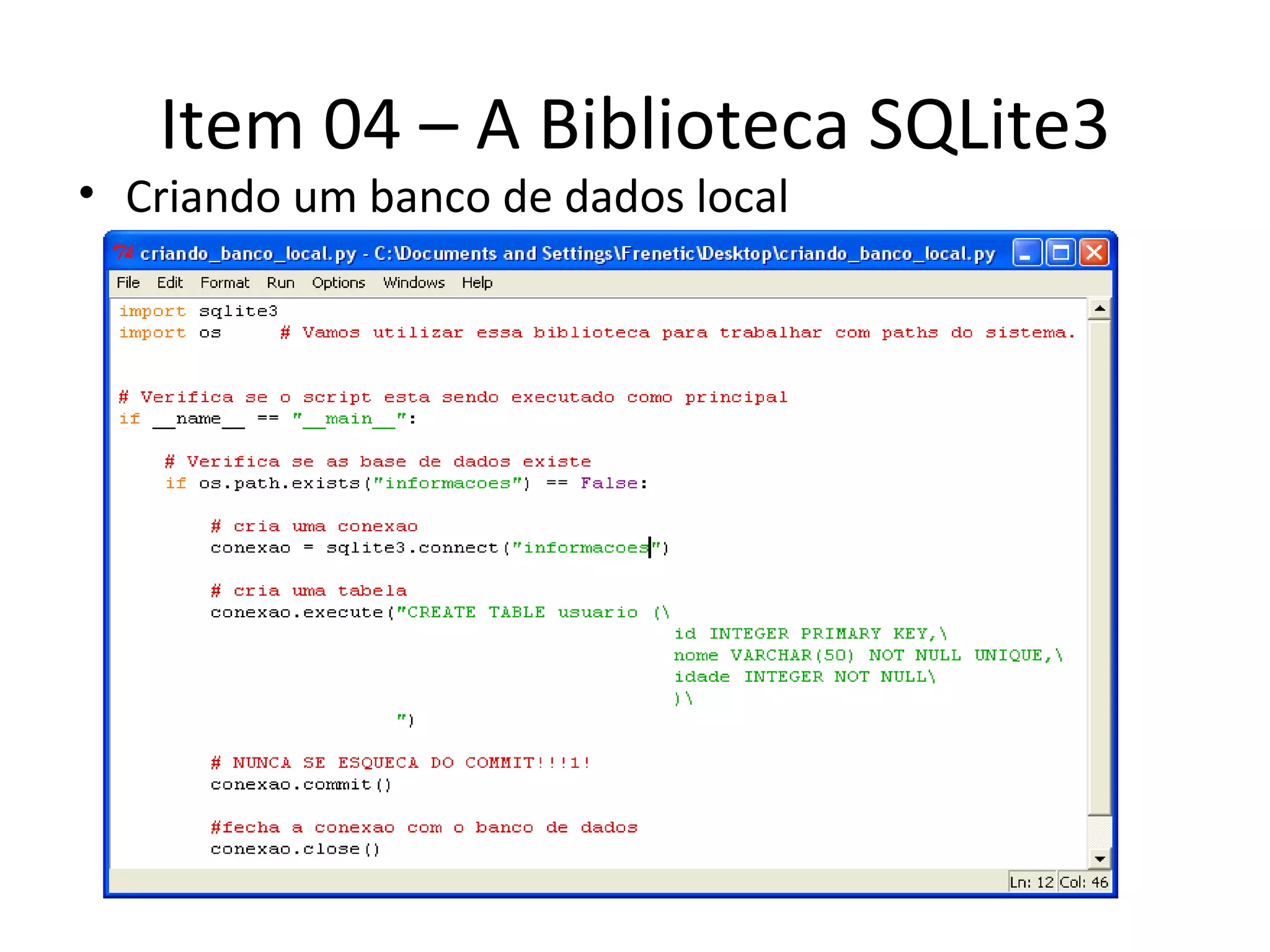Open the Help menu
The image size is (1270, 952).
point(477,283)
